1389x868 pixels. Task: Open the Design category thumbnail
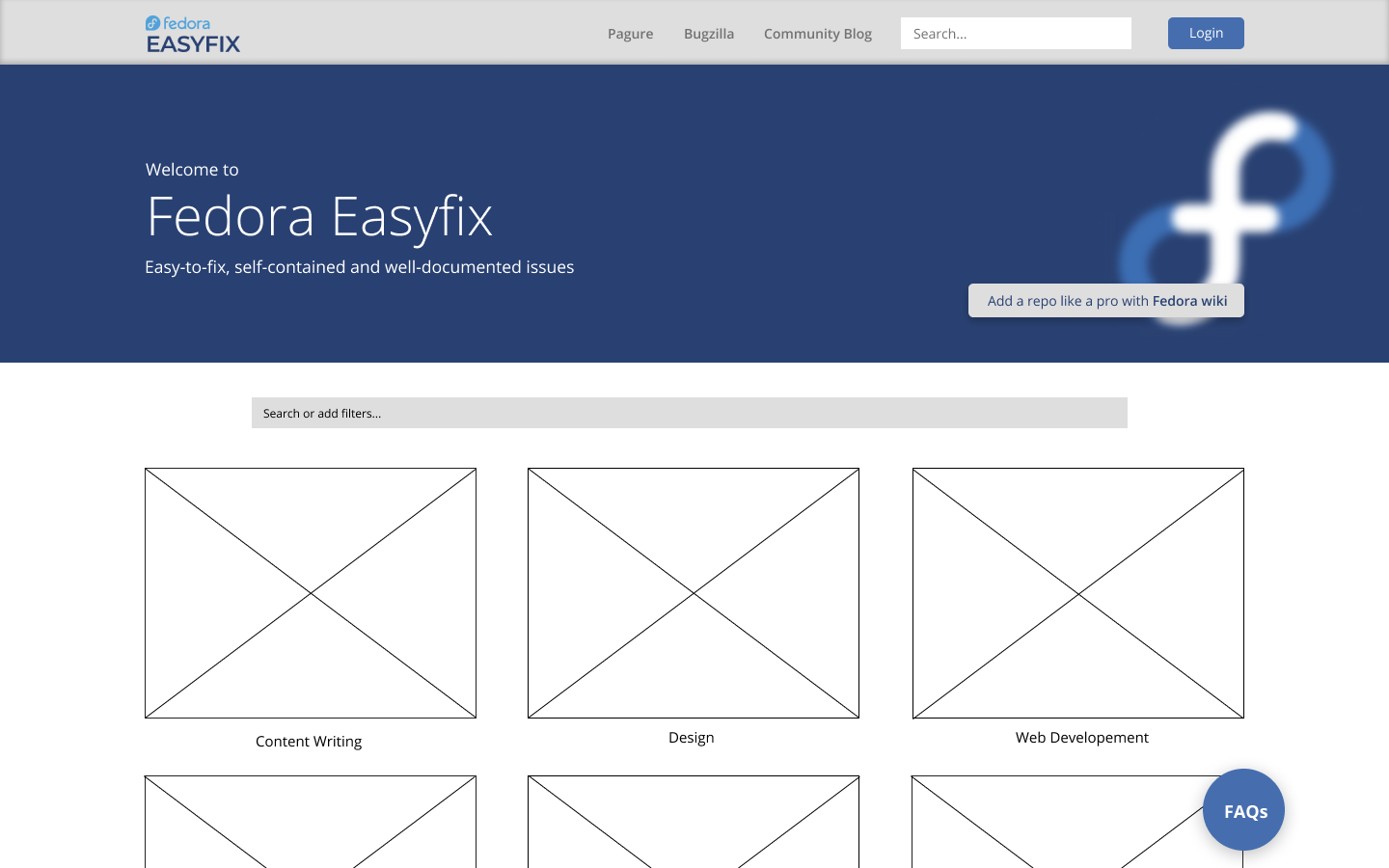coord(694,593)
